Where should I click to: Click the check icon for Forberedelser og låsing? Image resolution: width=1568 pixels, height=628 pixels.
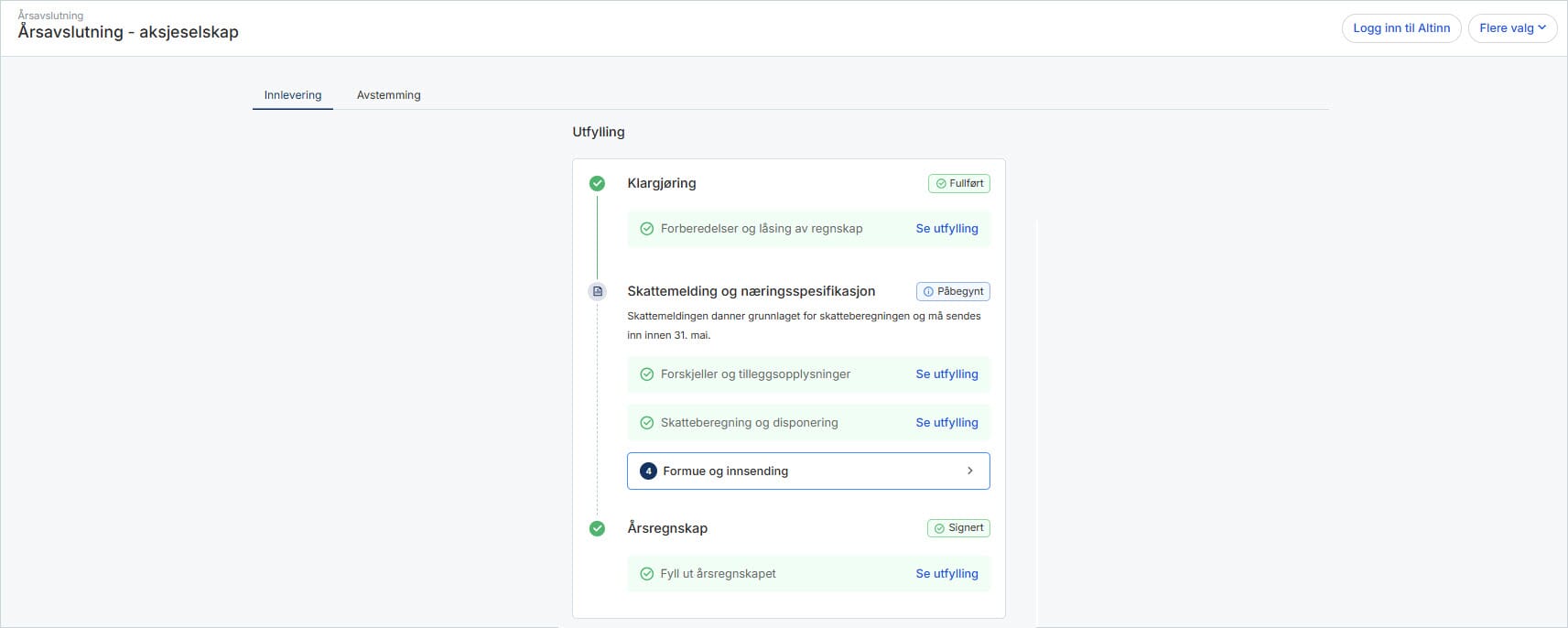coord(646,229)
